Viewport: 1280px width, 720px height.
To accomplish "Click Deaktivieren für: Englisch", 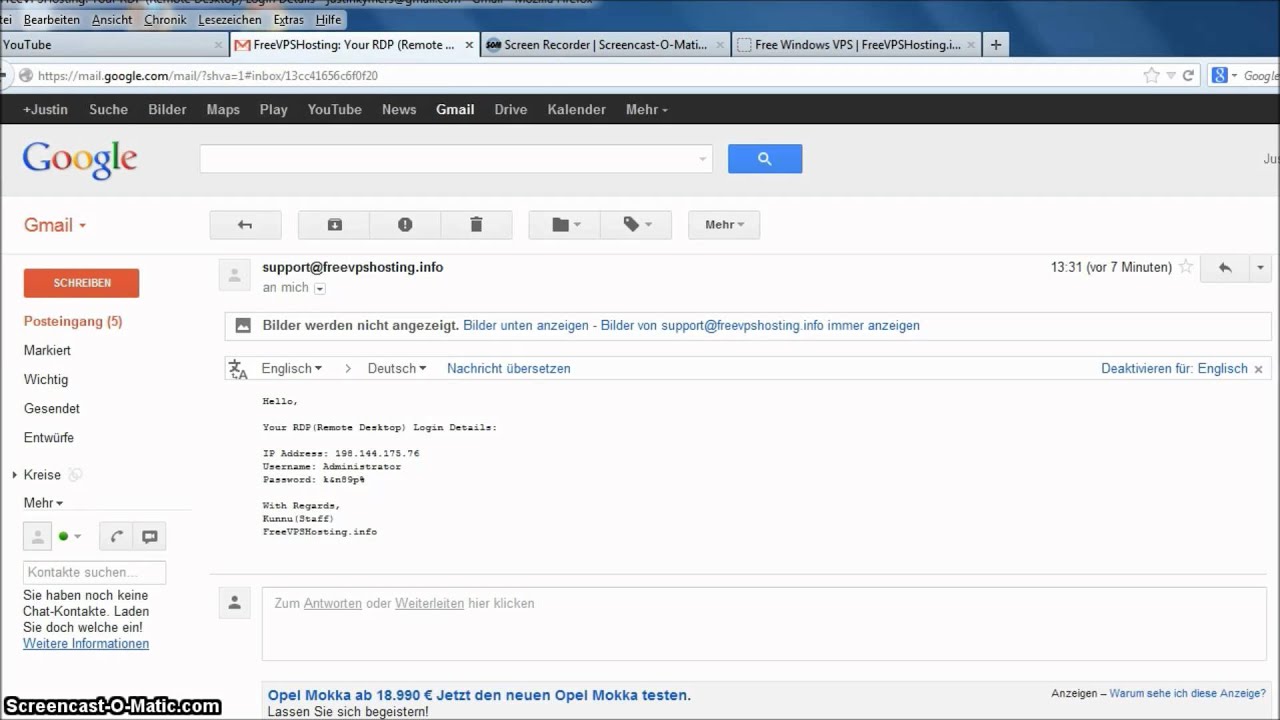I will coord(1174,368).
